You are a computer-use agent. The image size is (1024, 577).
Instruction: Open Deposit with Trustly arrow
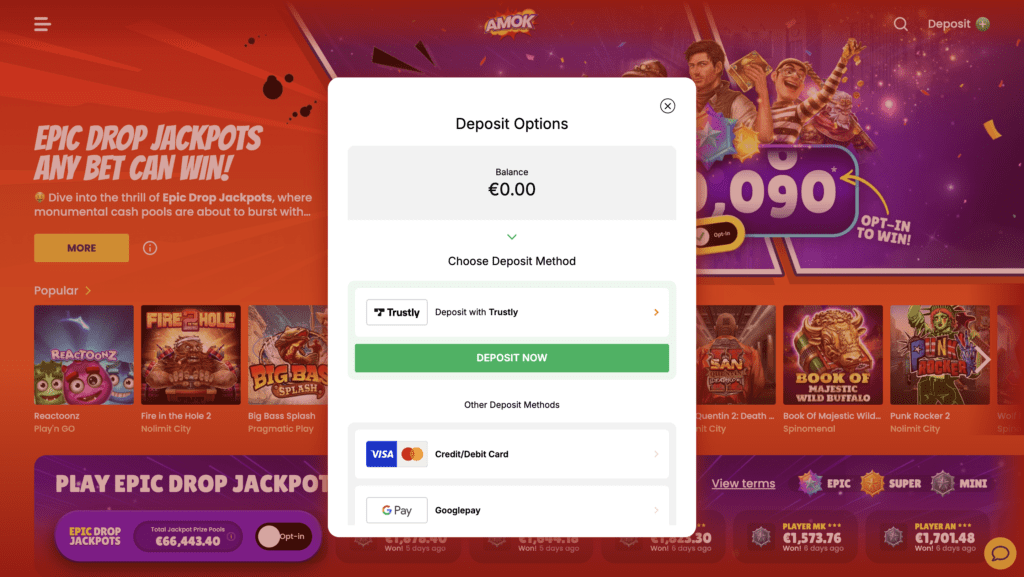(x=656, y=312)
